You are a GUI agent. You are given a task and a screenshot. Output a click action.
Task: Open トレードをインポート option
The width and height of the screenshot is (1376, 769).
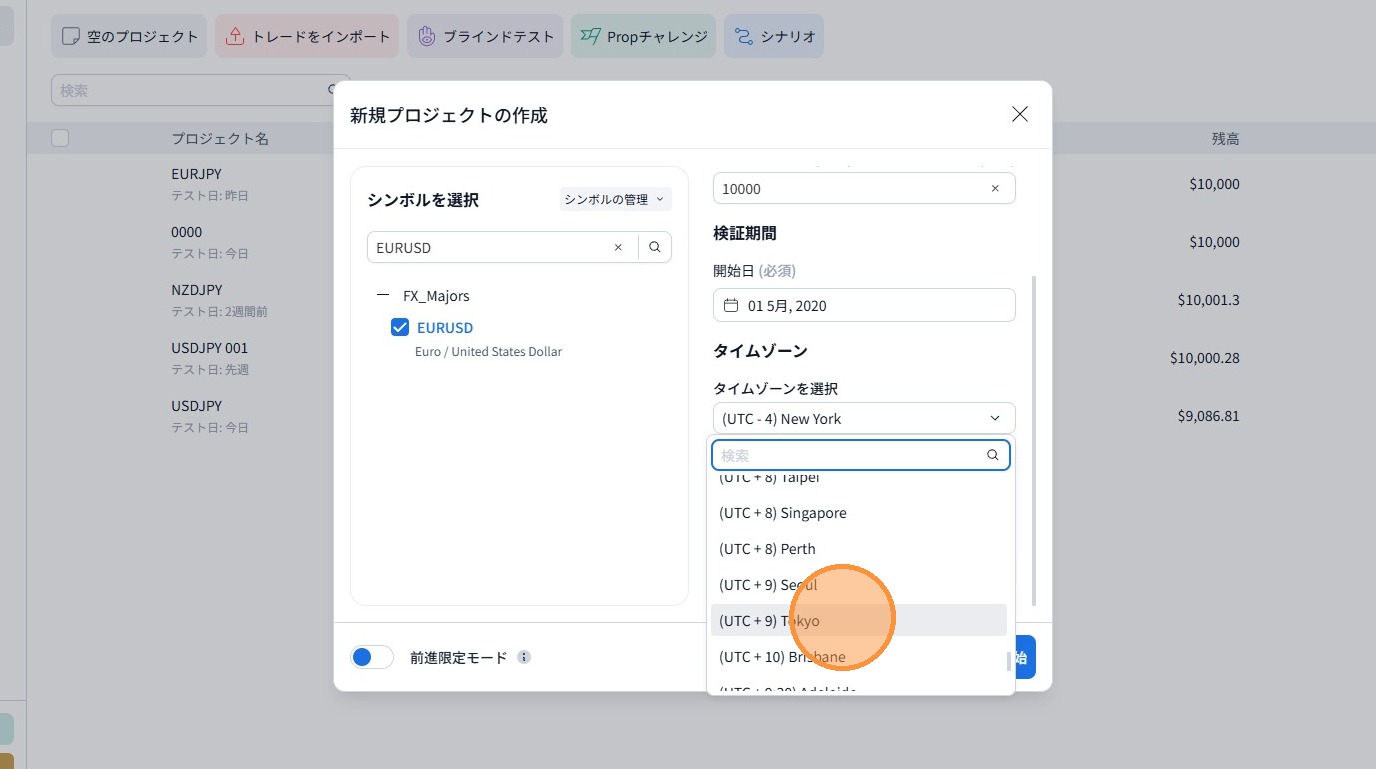[307, 36]
